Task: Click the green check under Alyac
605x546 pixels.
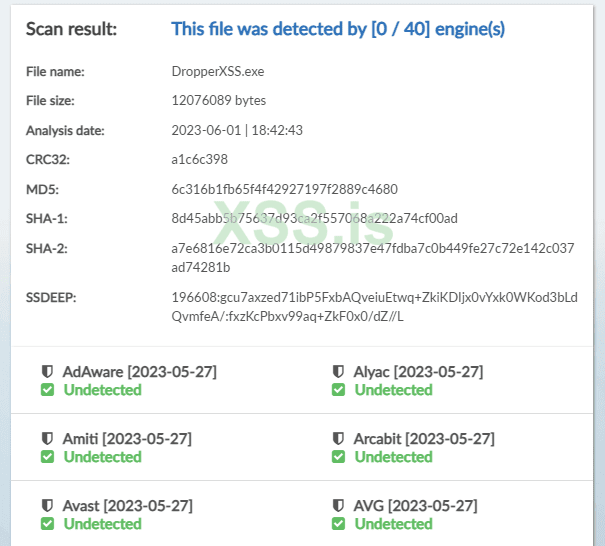Action: pyautogui.click(x=338, y=390)
